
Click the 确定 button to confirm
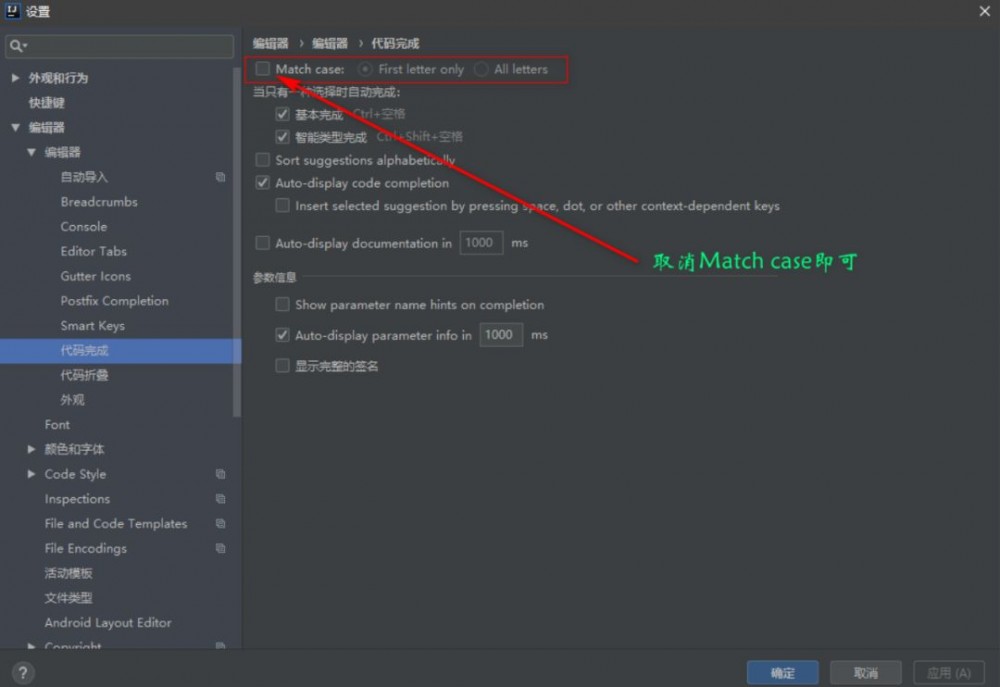pos(783,672)
